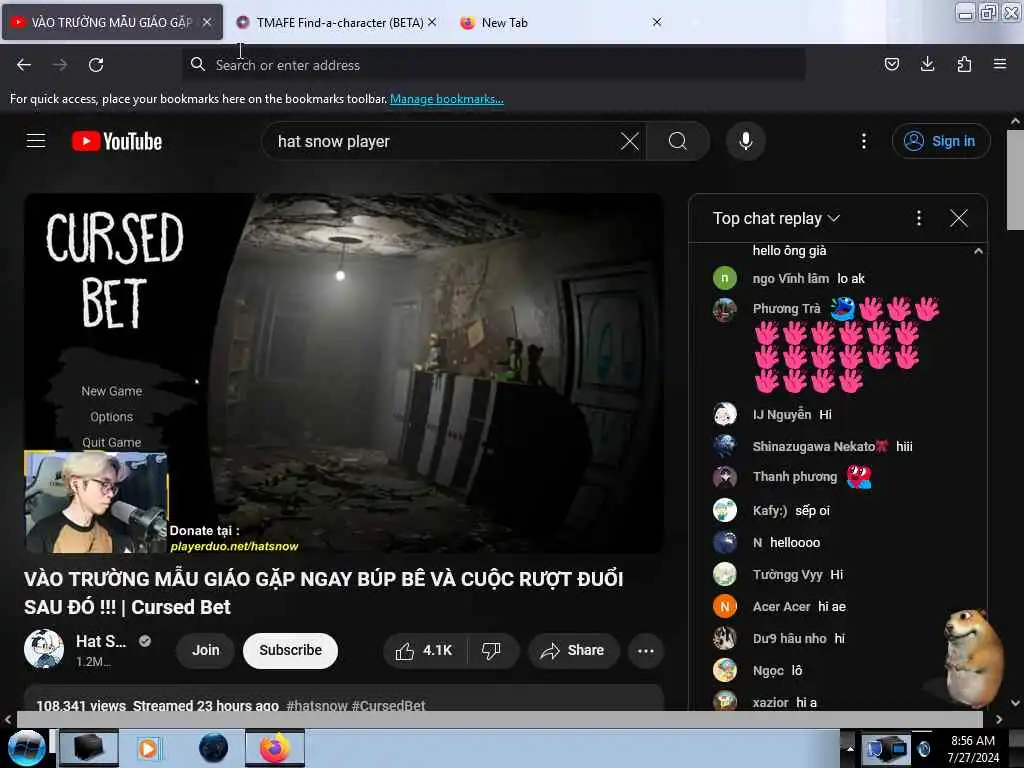Screen dimensions: 1024x768
Task: Open the Firefox downloads icon
Action: pos(927,64)
